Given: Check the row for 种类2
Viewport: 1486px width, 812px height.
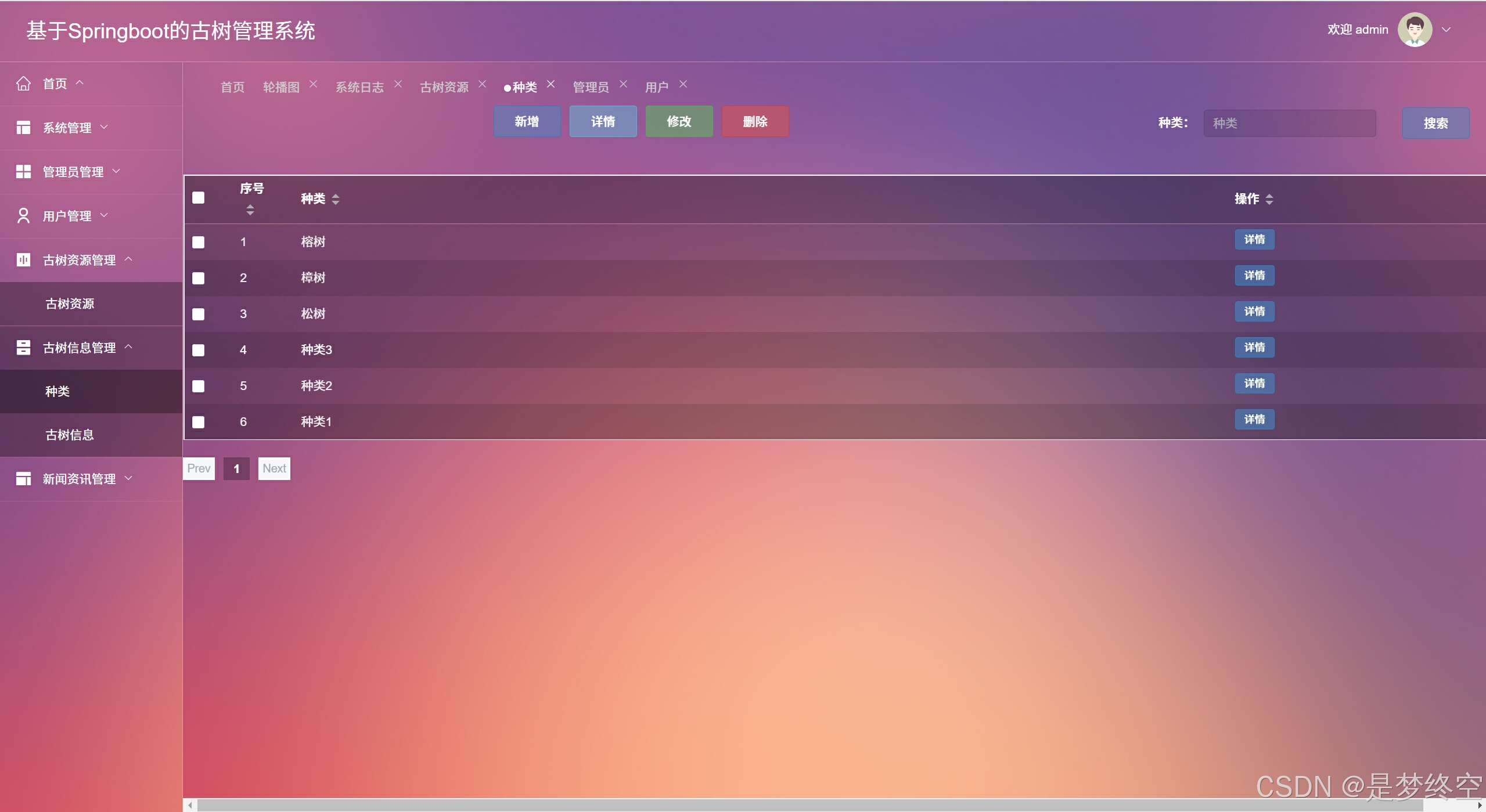Looking at the screenshot, I should [199, 386].
